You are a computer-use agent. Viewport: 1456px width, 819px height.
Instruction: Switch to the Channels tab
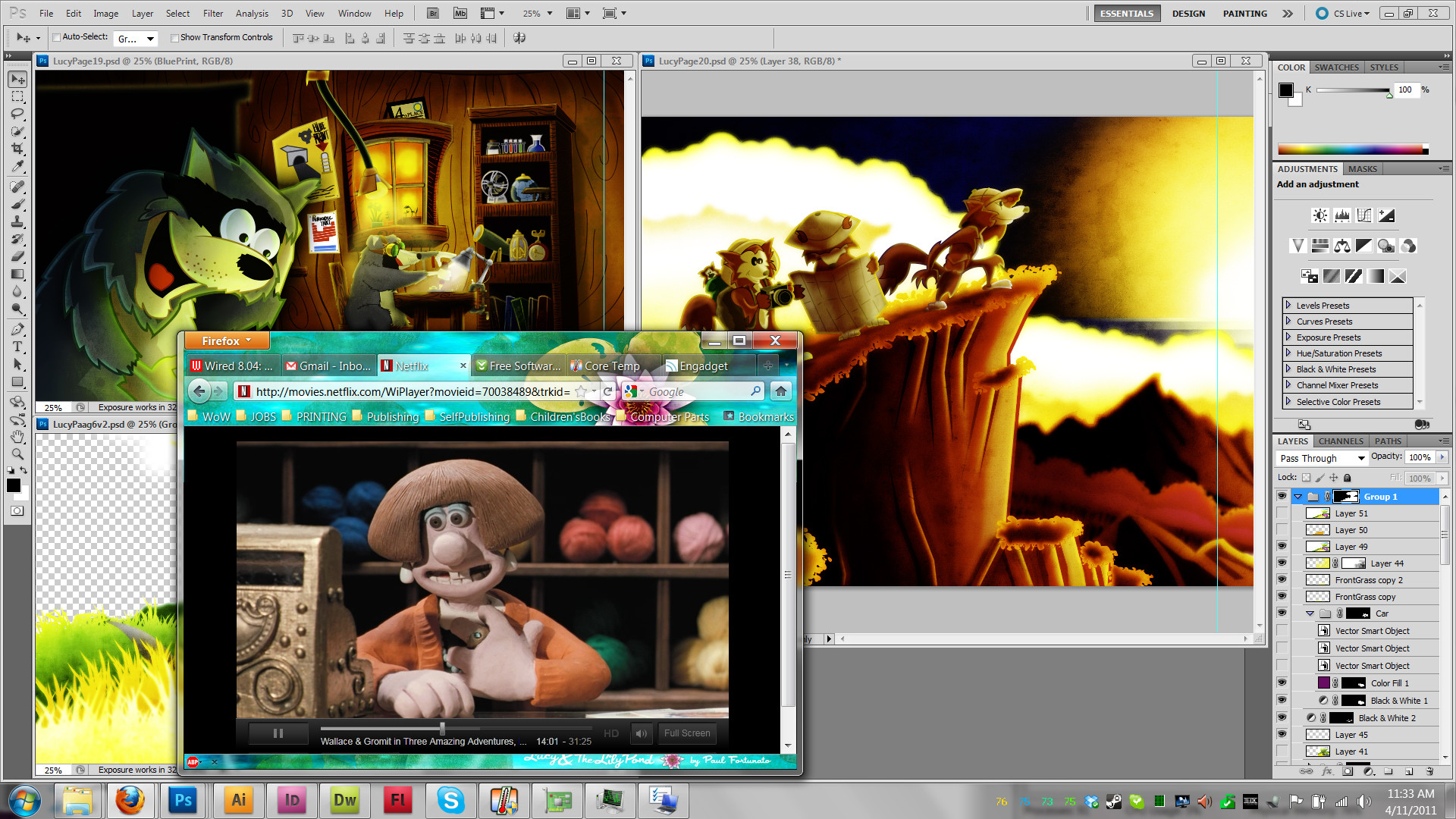1341,441
